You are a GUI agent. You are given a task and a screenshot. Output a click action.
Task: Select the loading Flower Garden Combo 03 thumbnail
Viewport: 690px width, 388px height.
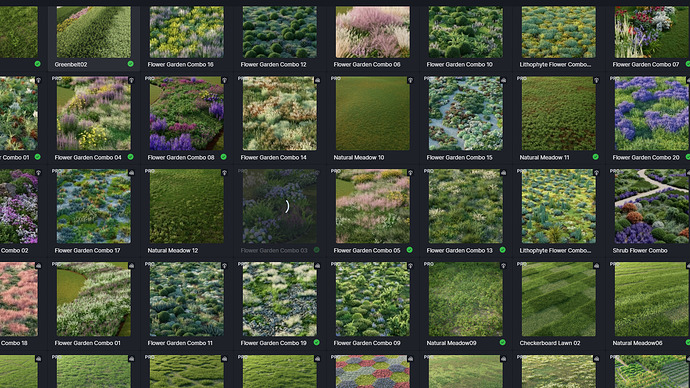click(280, 206)
